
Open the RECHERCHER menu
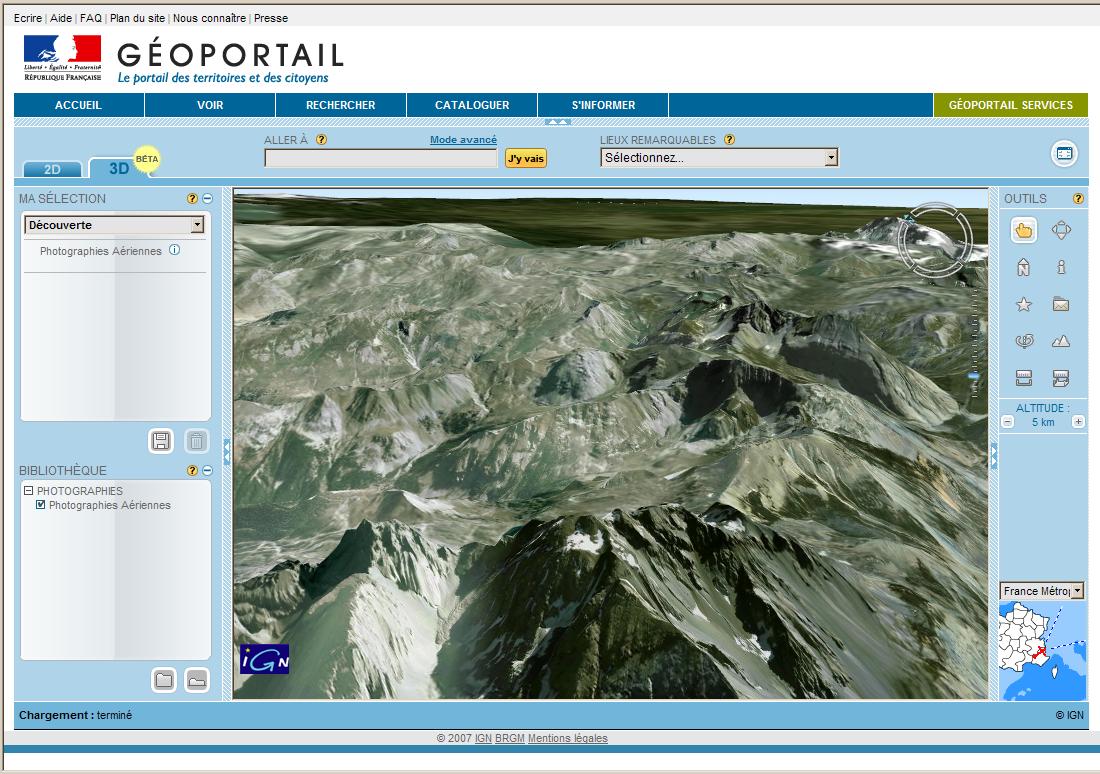(x=341, y=105)
